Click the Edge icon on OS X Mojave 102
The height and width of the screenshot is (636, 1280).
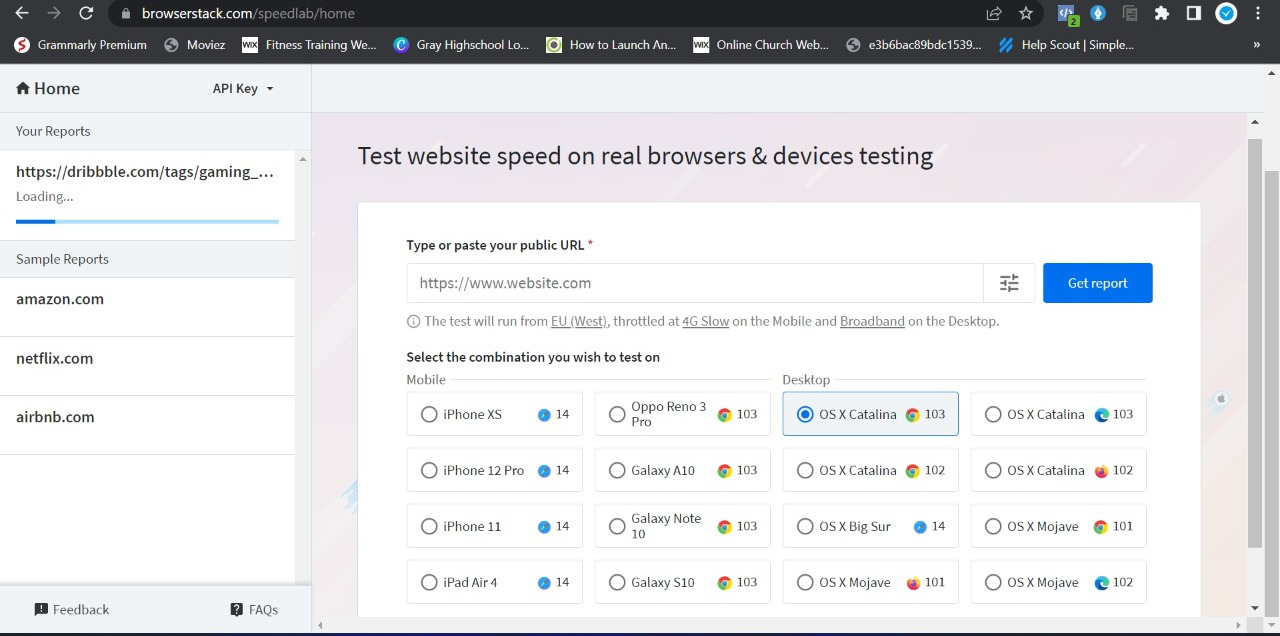pyautogui.click(x=1102, y=582)
